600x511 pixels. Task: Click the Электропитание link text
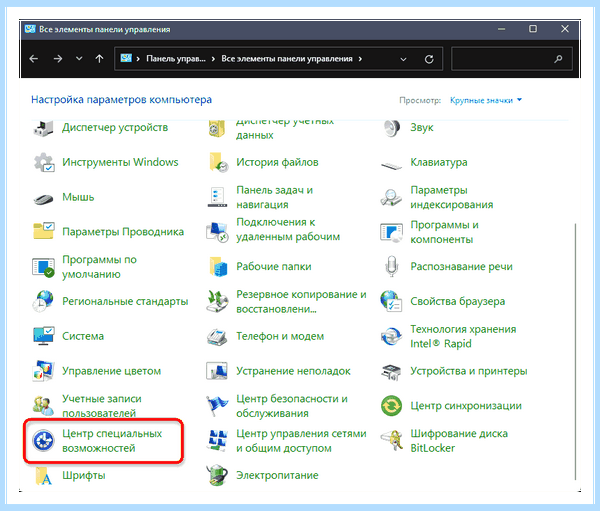277,475
